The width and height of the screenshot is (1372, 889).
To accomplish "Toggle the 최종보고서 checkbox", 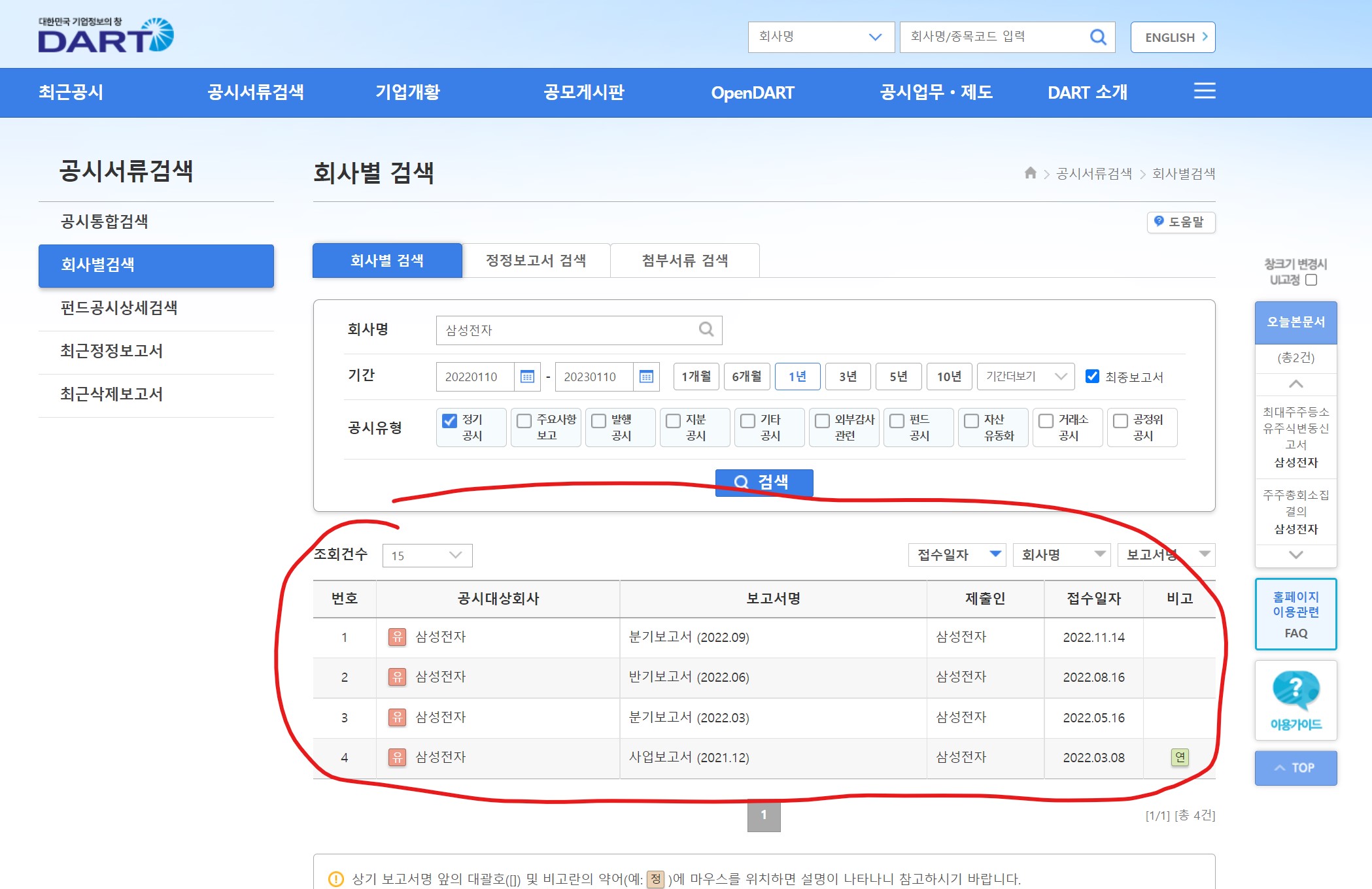I will click(1092, 377).
